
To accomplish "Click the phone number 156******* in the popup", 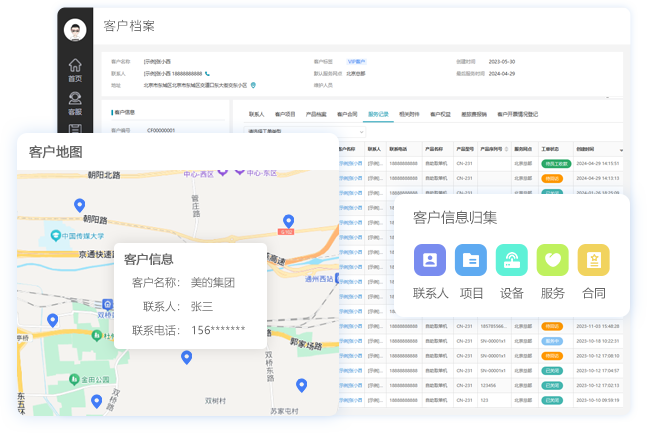I will (x=218, y=330).
